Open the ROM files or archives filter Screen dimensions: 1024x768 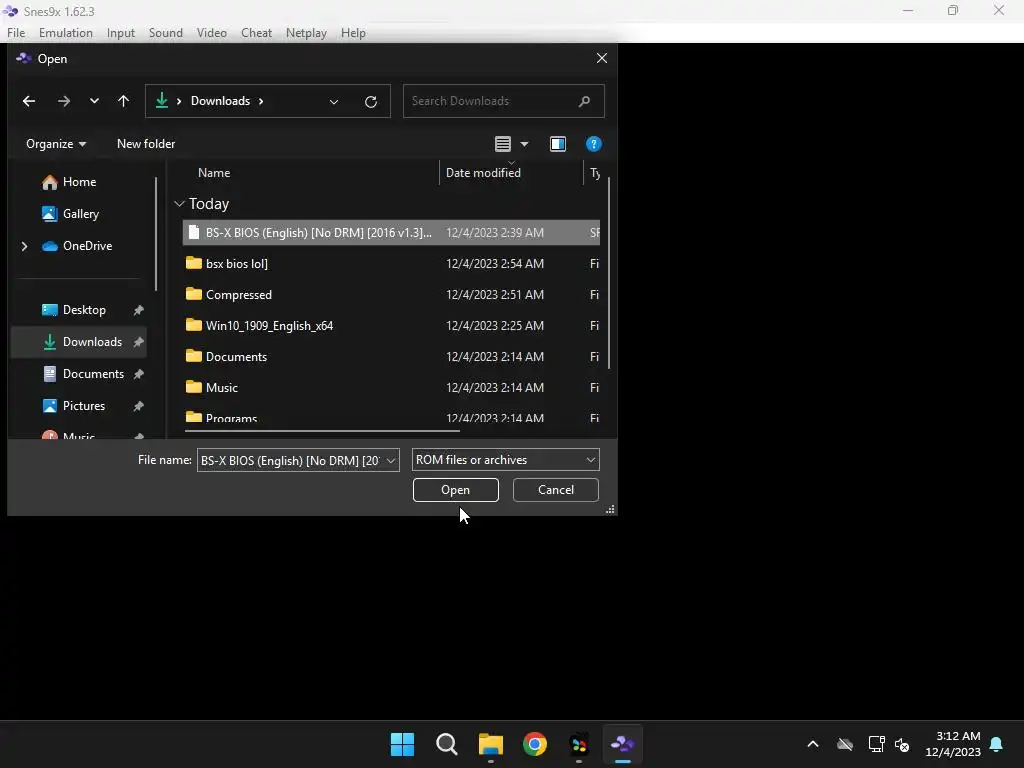pyautogui.click(x=505, y=460)
